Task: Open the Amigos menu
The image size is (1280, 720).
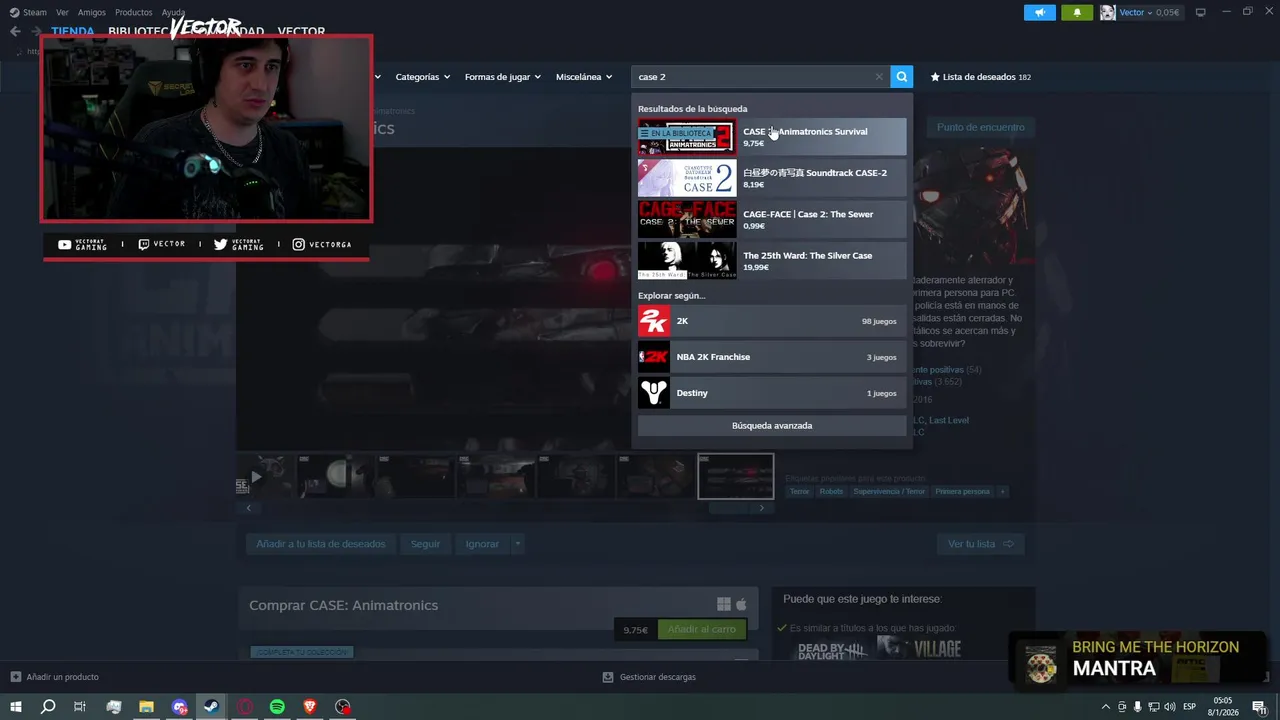Action: pyautogui.click(x=92, y=12)
